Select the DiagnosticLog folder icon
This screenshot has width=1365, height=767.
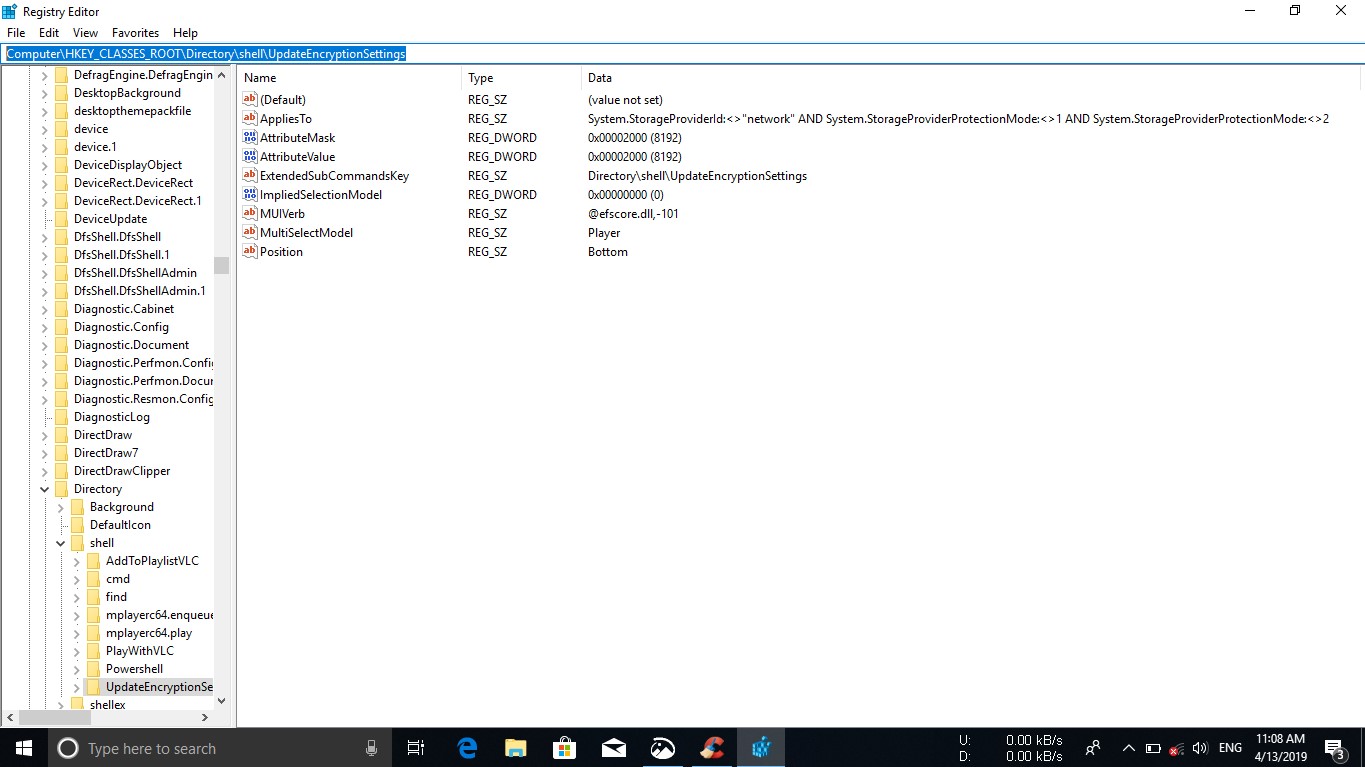click(61, 417)
